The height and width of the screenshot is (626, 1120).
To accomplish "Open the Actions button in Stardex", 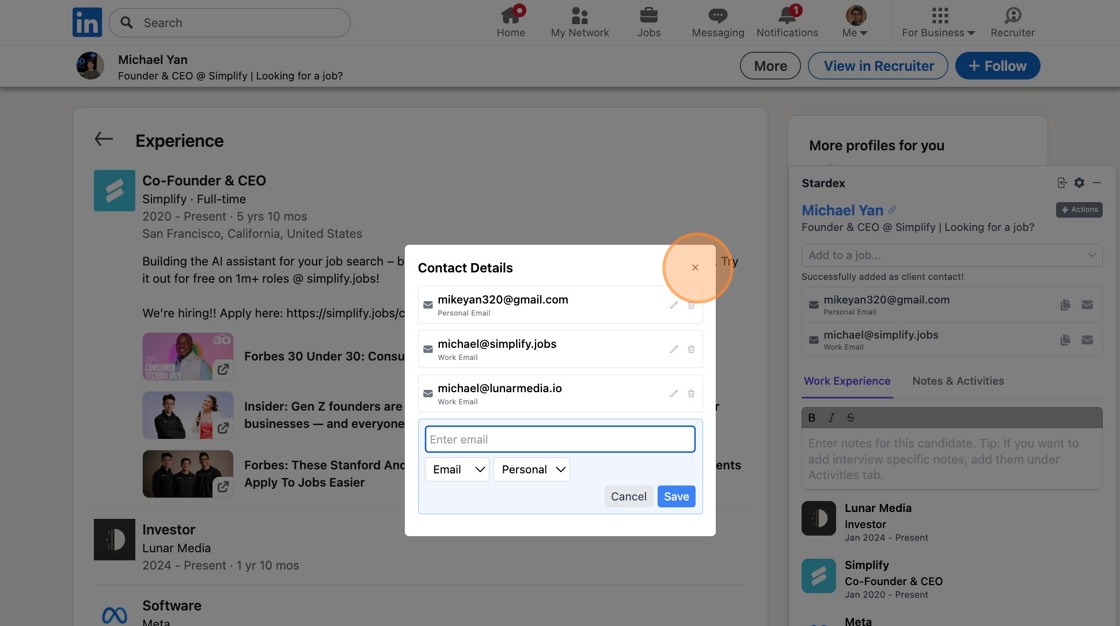I will [1079, 209].
